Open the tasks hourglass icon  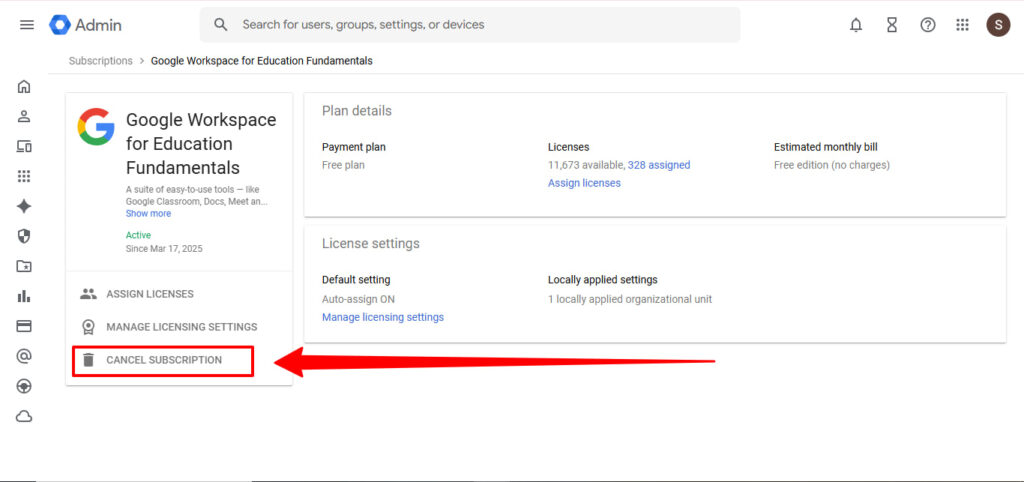tap(892, 25)
